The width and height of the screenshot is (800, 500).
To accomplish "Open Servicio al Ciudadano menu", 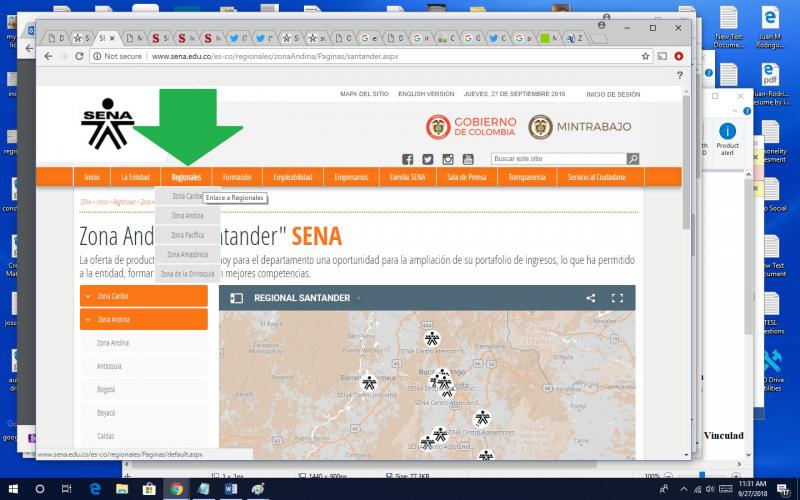I will [x=596, y=177].
